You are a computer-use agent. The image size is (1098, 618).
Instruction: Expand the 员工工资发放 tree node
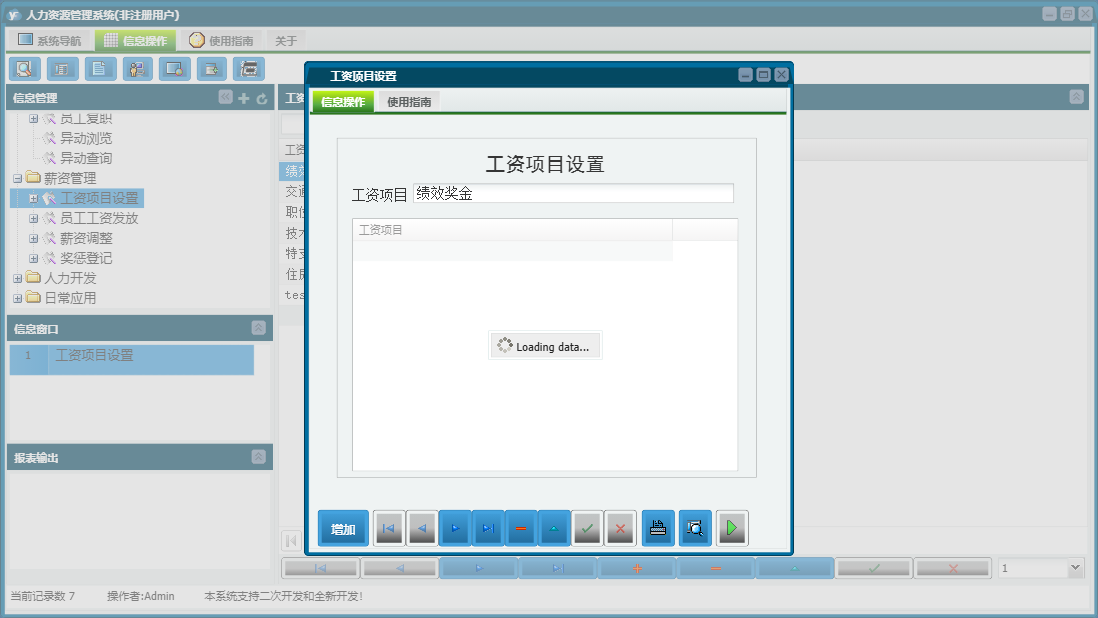coord(33,218)
